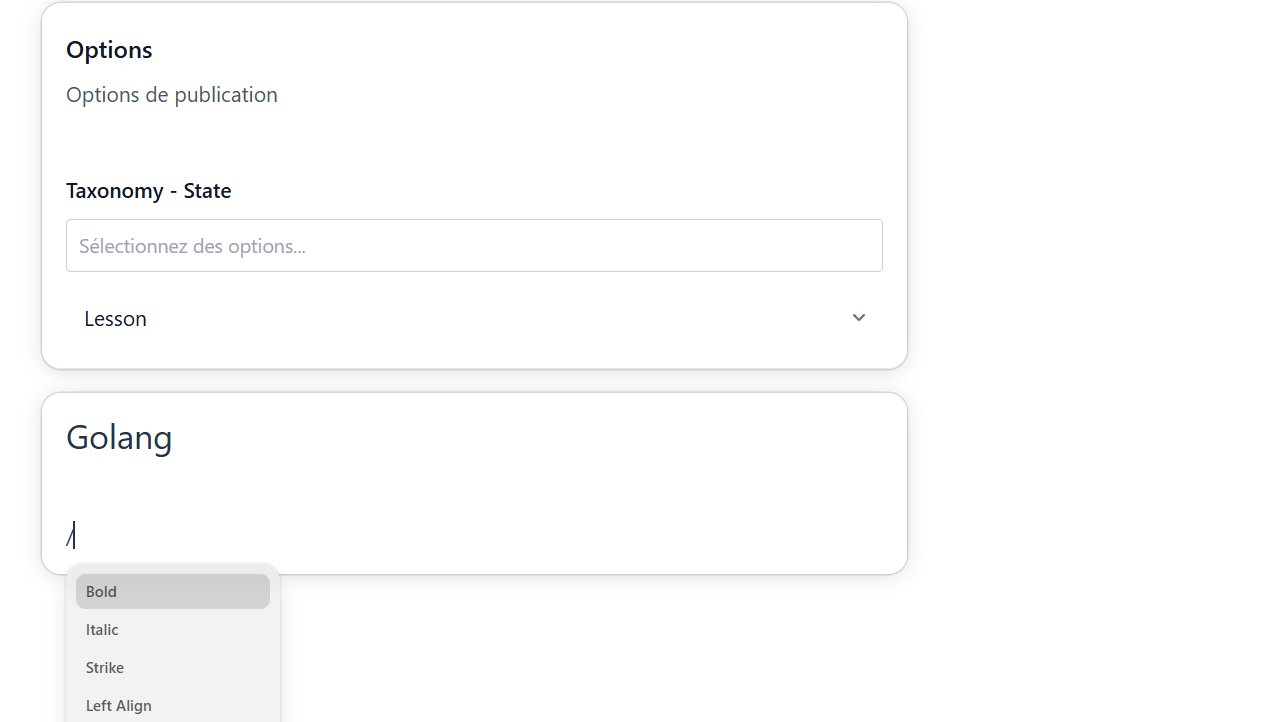
Task: Click the 'Taxonomy - State' field label
Action: pyautogui.click(x=148, y=191)
